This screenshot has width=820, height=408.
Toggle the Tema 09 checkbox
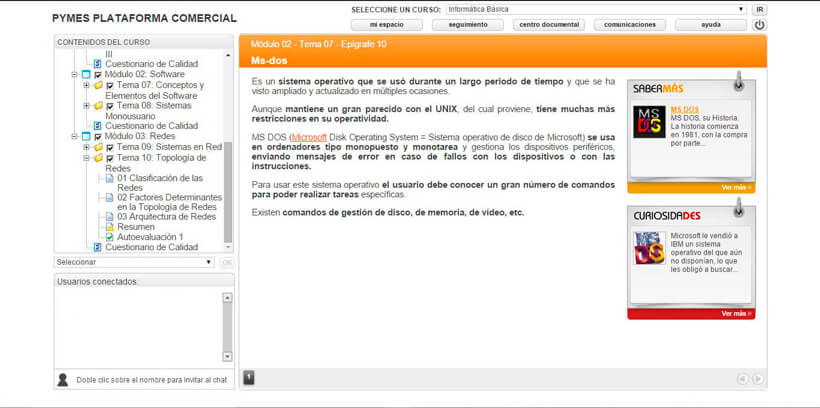pos(110,148)
